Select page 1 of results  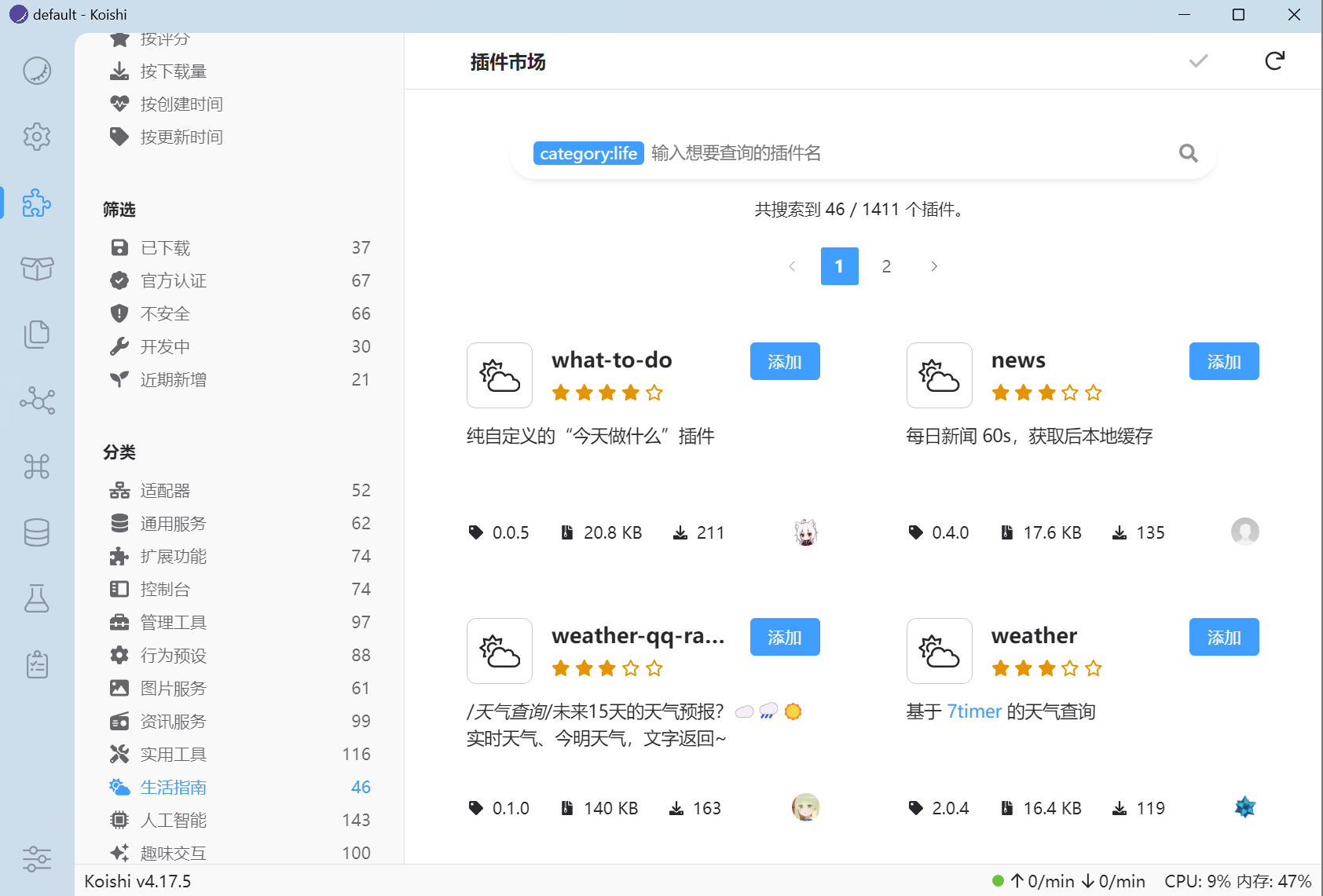point(839,266)
